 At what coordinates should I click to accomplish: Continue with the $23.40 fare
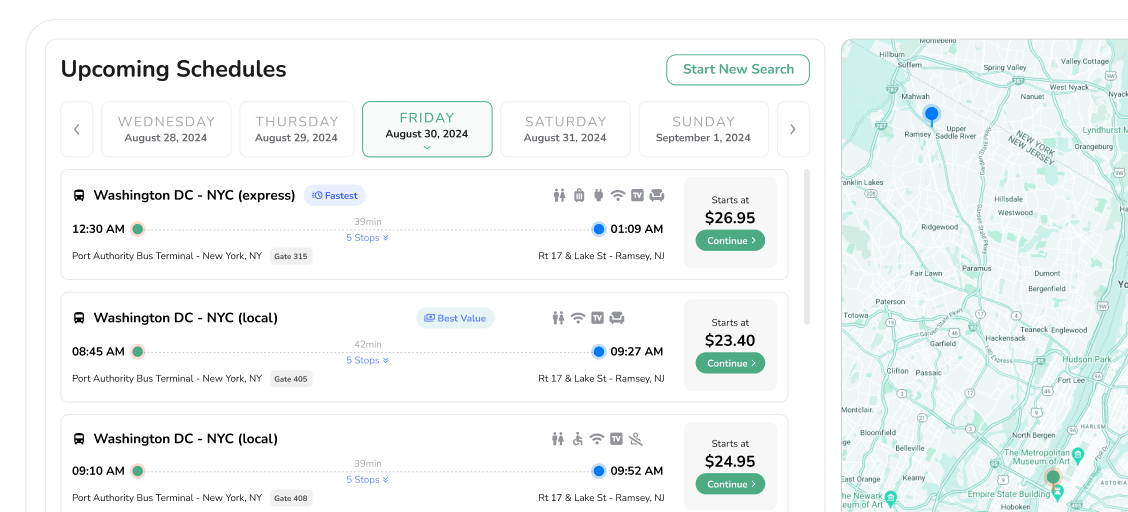[x=730, y=363]
